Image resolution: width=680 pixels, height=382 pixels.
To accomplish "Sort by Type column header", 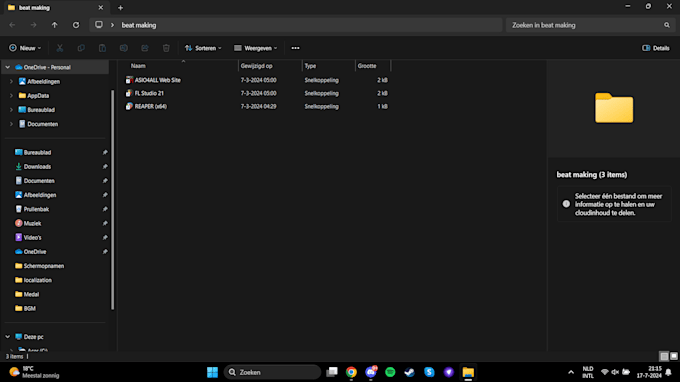I will click(310, 66).
